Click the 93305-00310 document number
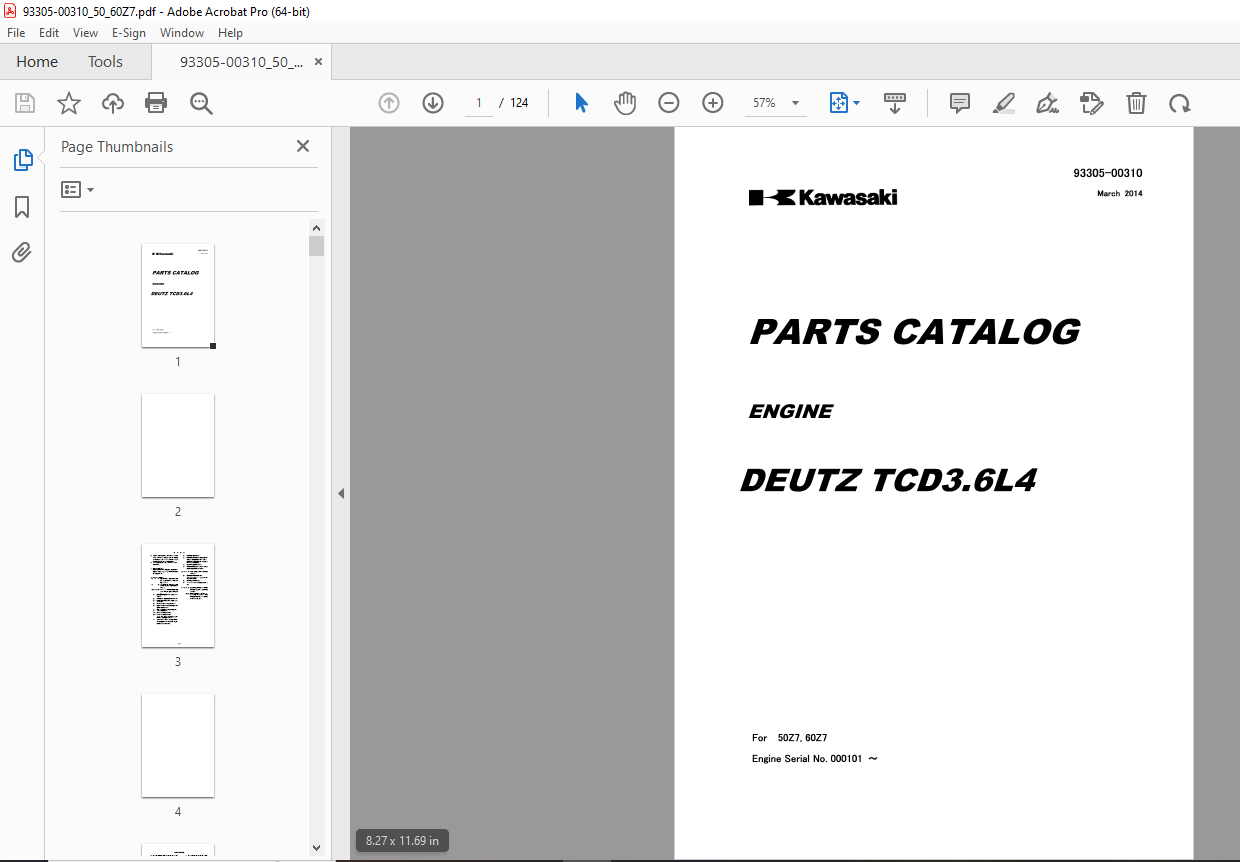1240x862 pixels. coord(1108,173)
